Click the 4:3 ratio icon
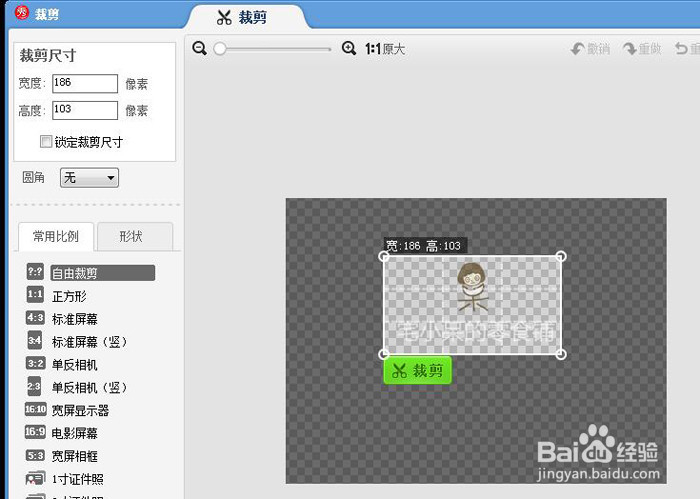This screenshot has width=700, height=499. (35, 317)
